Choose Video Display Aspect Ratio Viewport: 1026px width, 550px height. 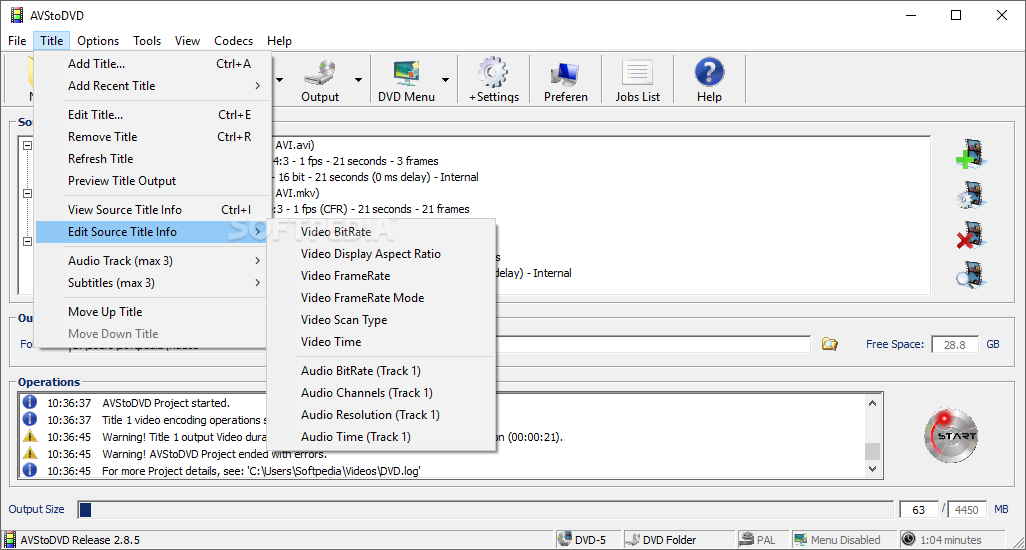[381, 254]
